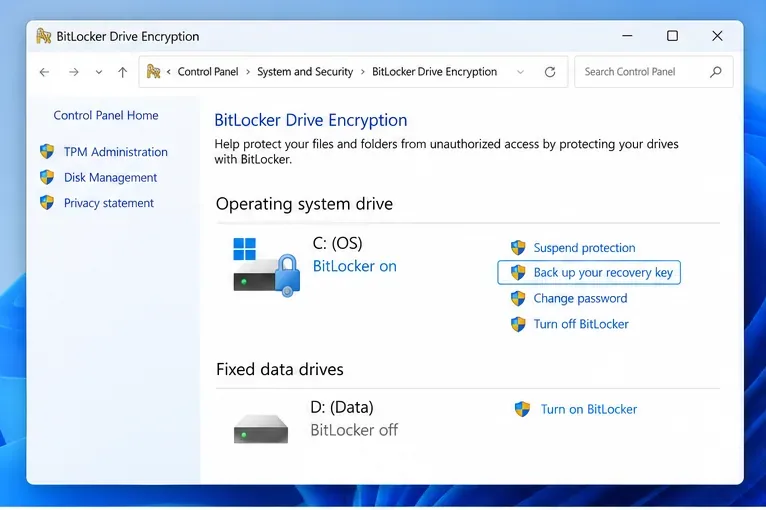Click the search magnifier icon

tap(716, 72)
